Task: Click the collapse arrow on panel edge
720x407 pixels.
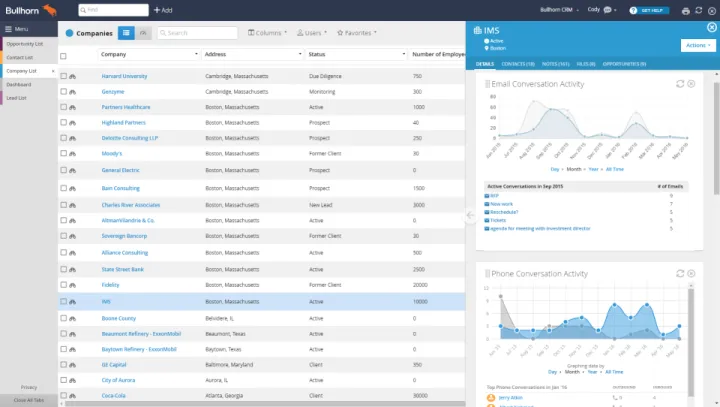Action: [x=469, y=215]
